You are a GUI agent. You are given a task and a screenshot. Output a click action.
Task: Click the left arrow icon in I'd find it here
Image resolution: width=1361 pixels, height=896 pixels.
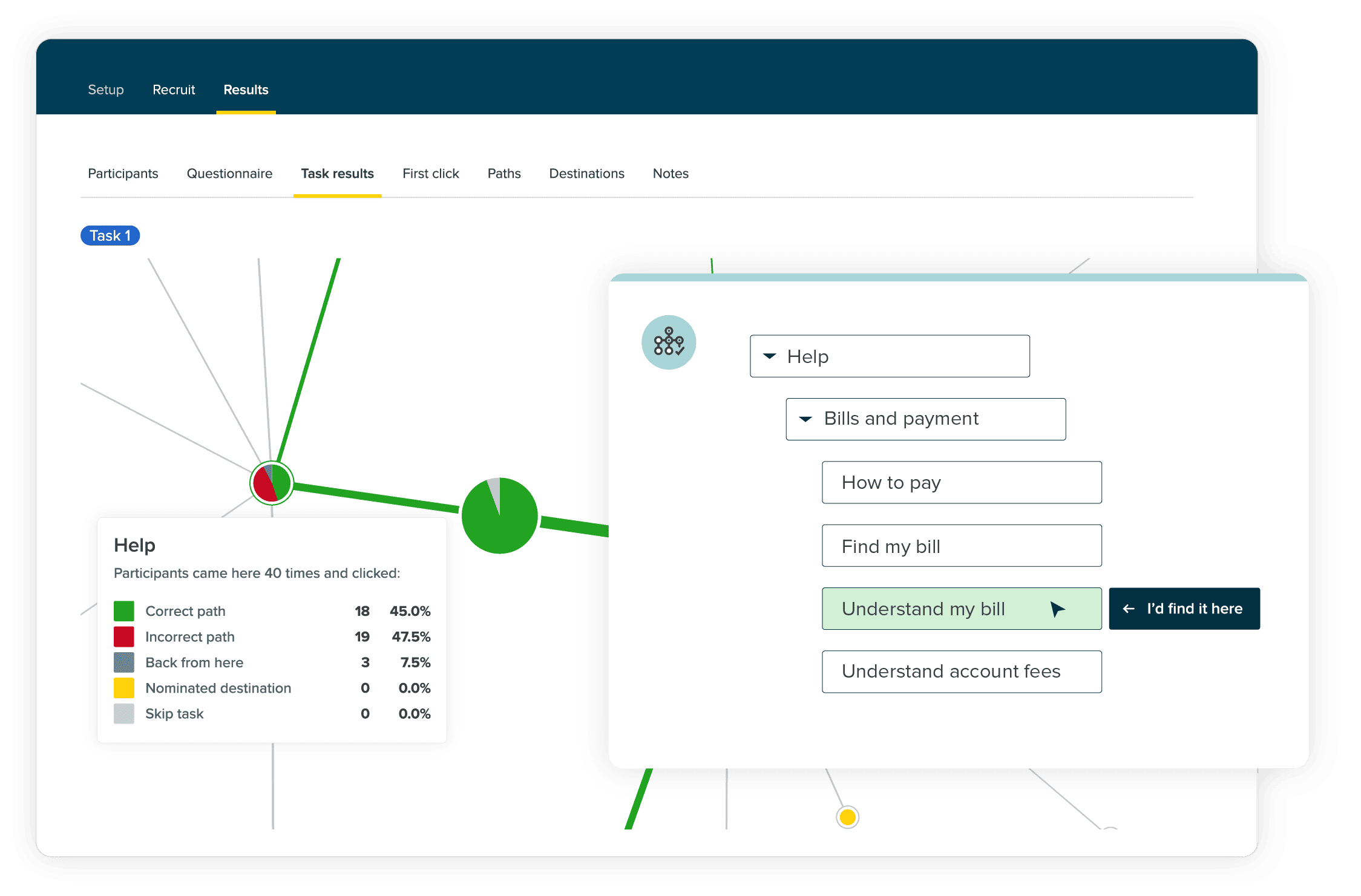click(1129, 609)
